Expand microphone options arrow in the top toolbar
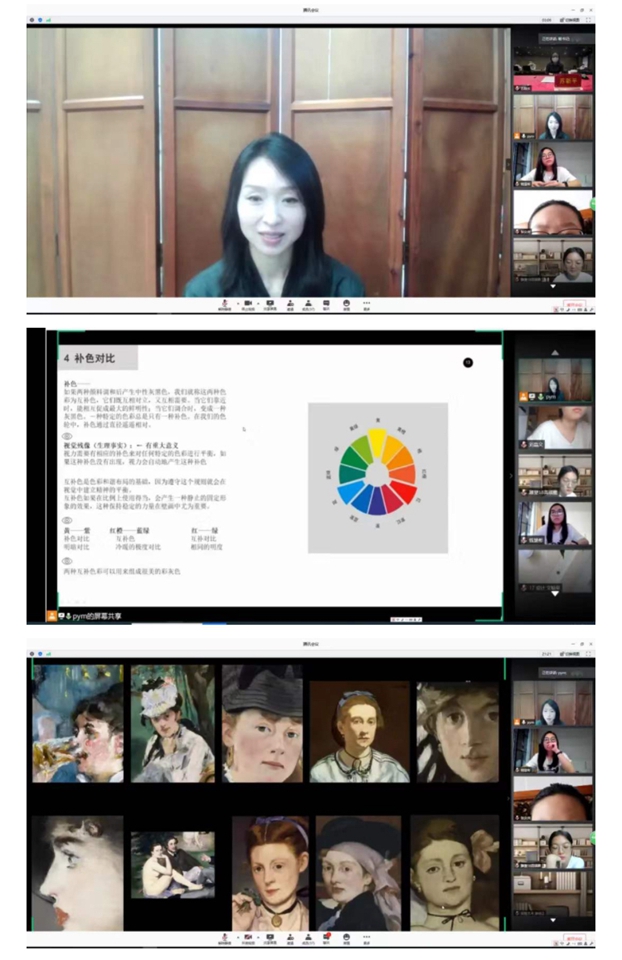The image size is (622, 960). coord(236,303)
